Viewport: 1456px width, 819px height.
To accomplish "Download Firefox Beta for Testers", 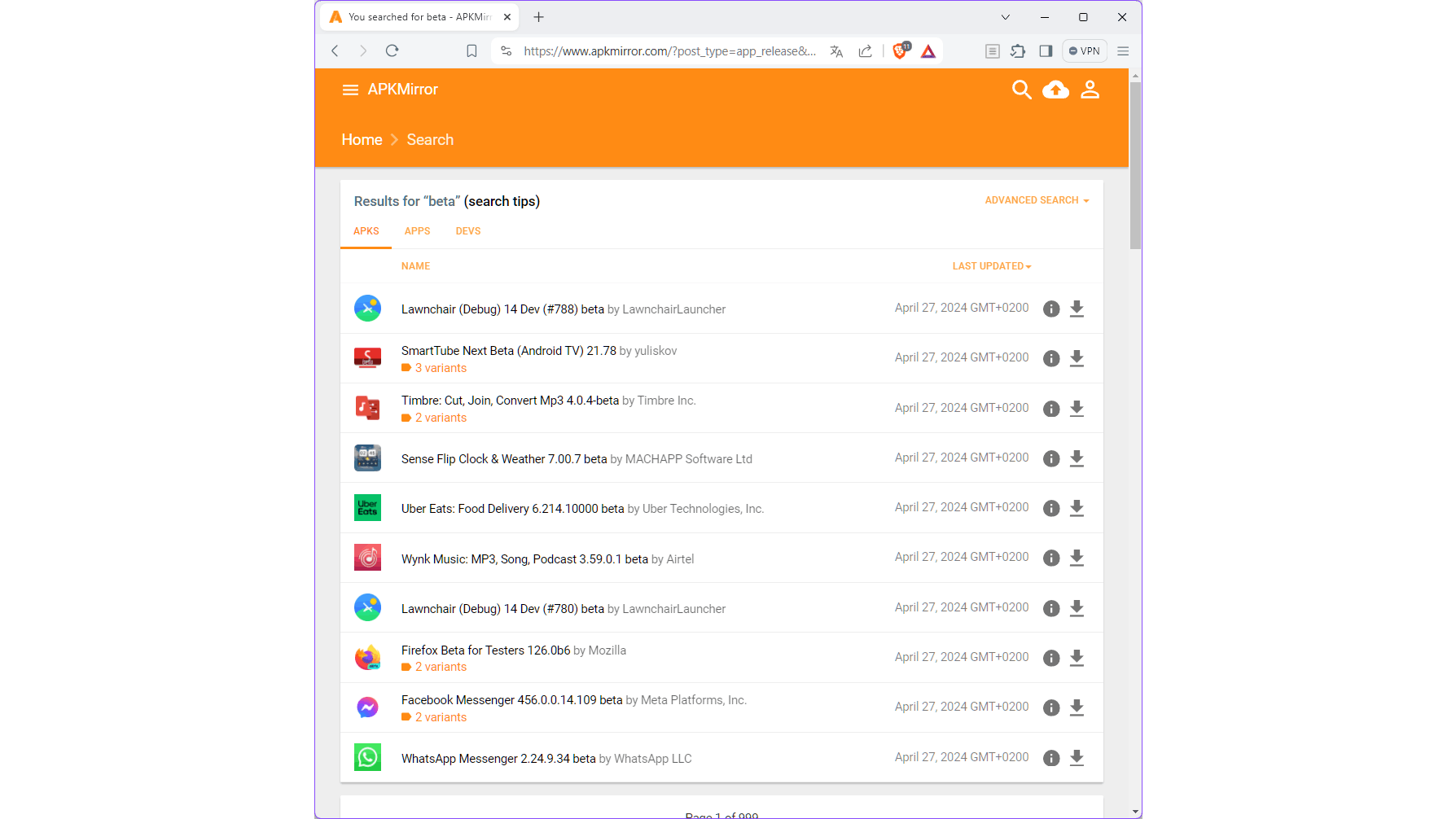I will click(x=1077, y=658).
